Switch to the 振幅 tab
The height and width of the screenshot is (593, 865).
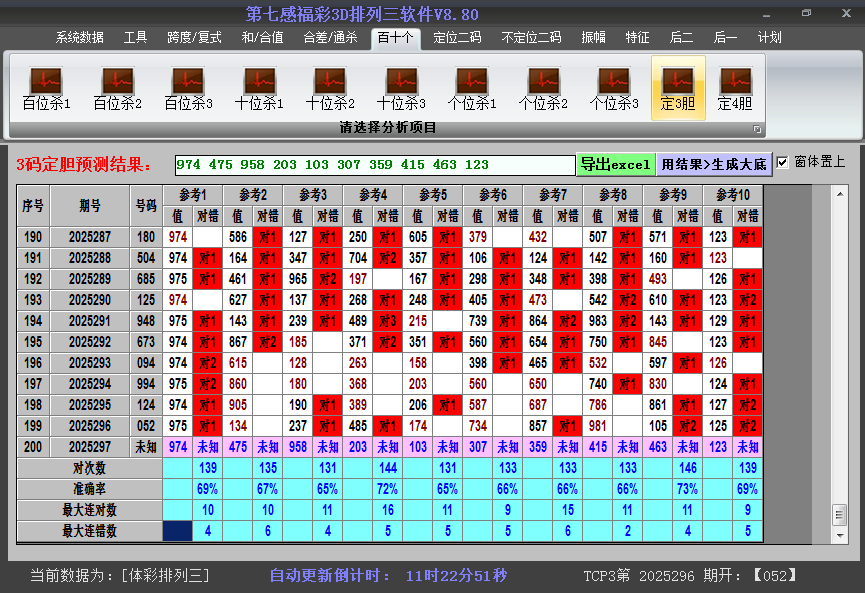coord(594,38)
